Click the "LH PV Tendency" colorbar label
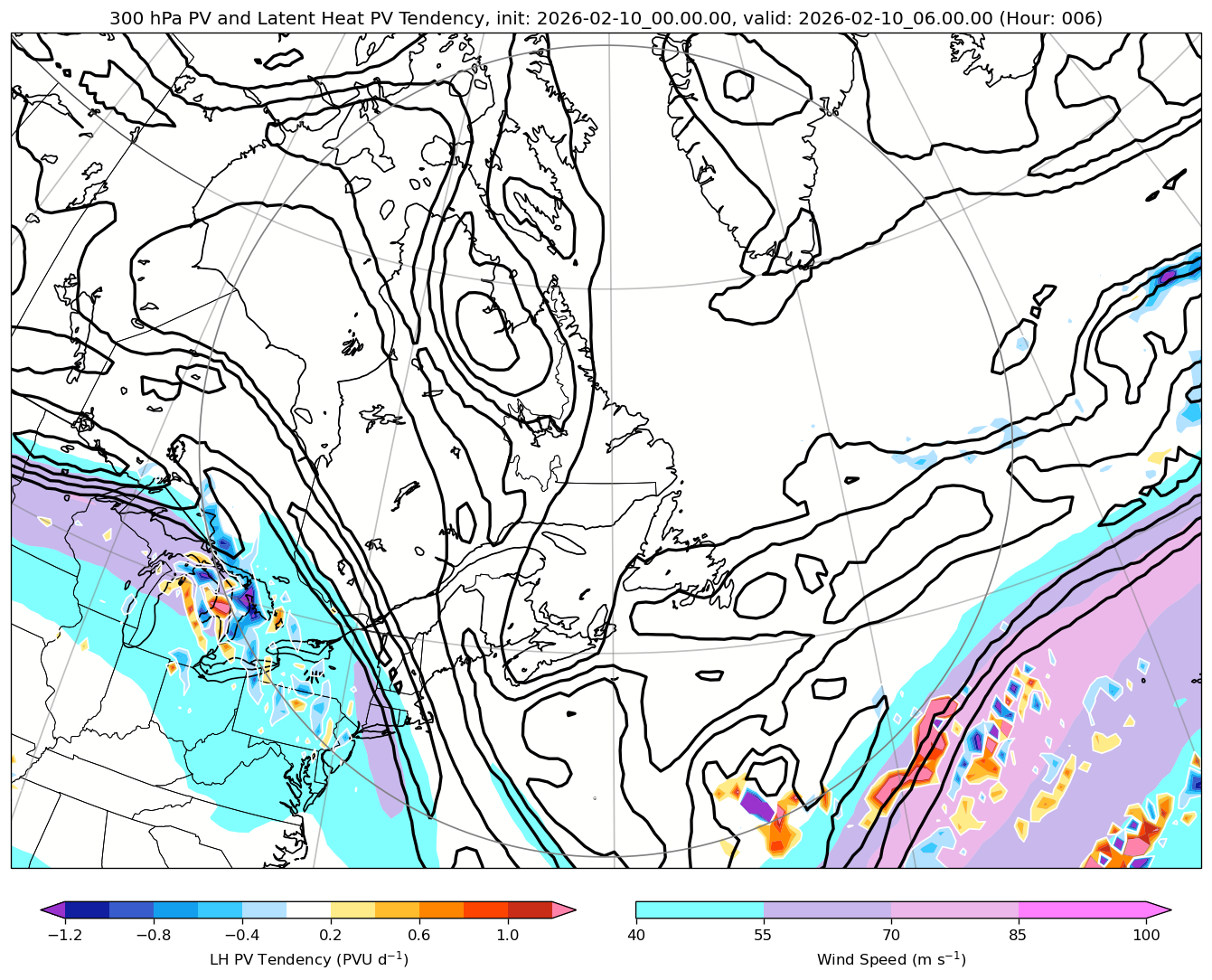Screen dimensions: 1212x980 308,959
